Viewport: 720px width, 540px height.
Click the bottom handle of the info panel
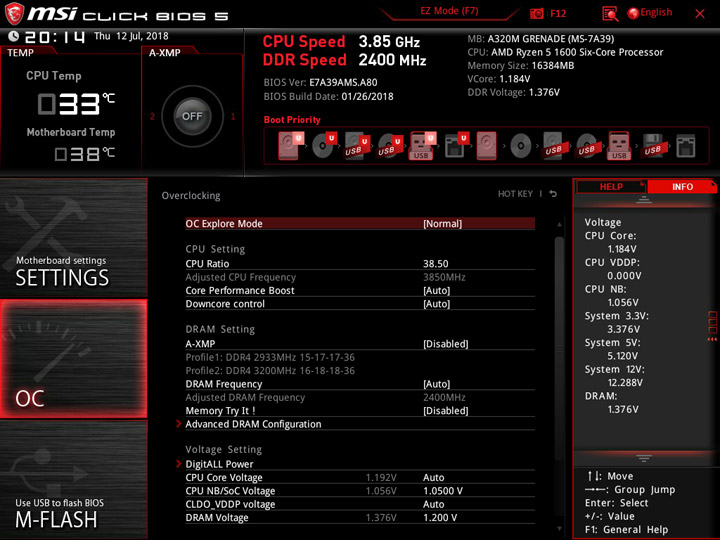[644, 458]
